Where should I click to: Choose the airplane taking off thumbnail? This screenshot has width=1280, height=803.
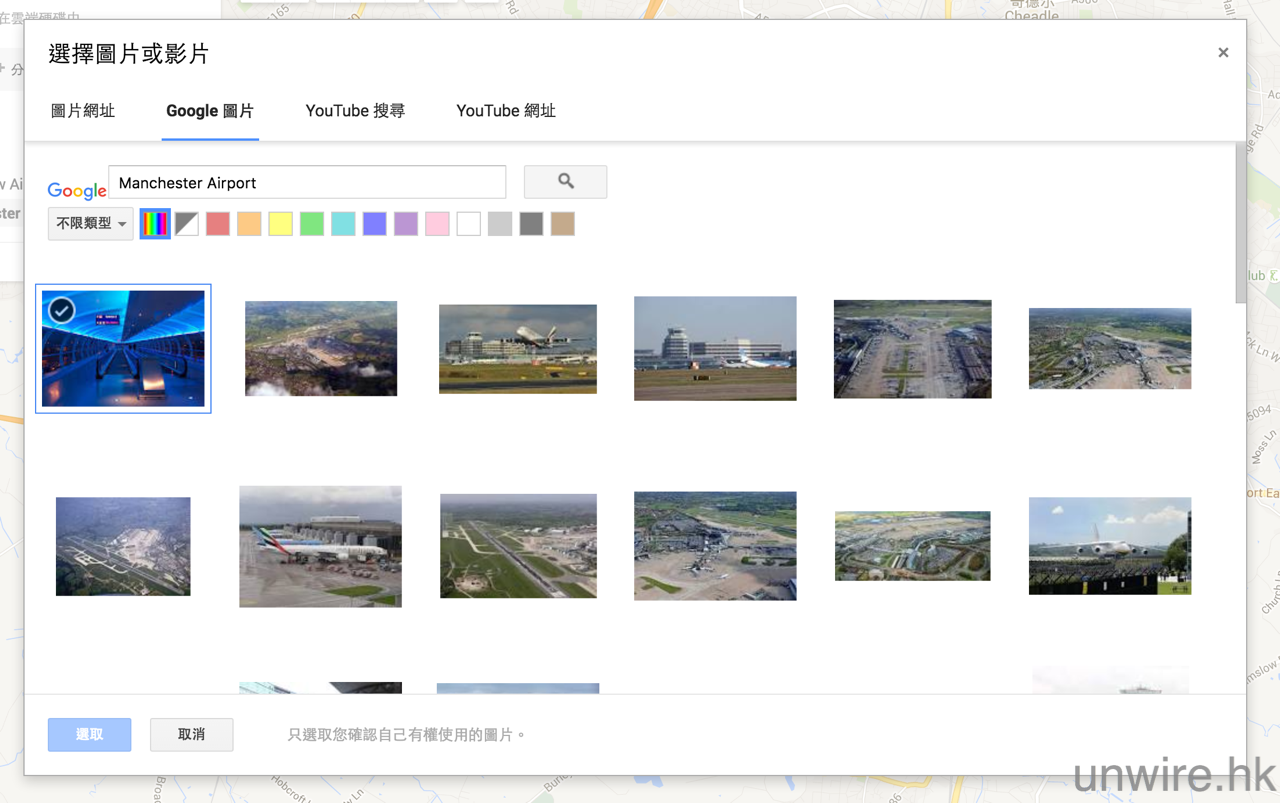click(518, 348)
